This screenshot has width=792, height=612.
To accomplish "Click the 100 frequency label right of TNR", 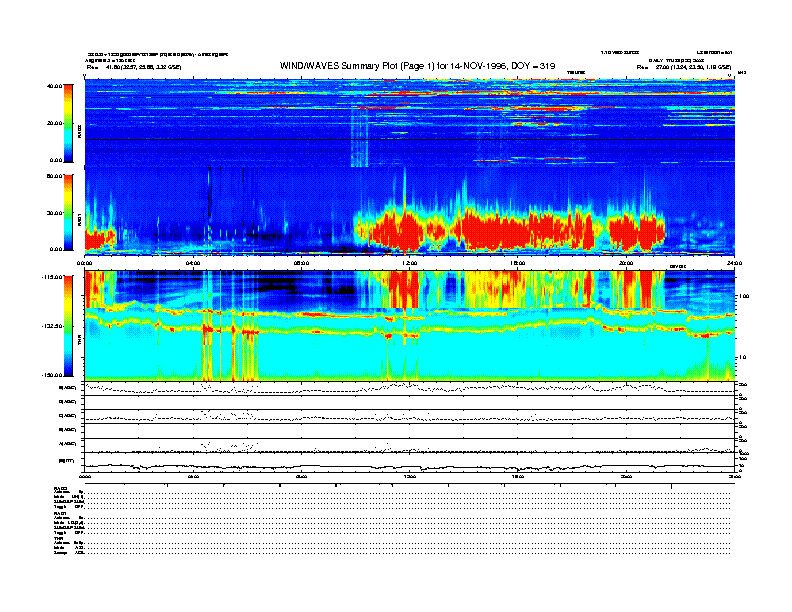I will [x=744, y=296].
